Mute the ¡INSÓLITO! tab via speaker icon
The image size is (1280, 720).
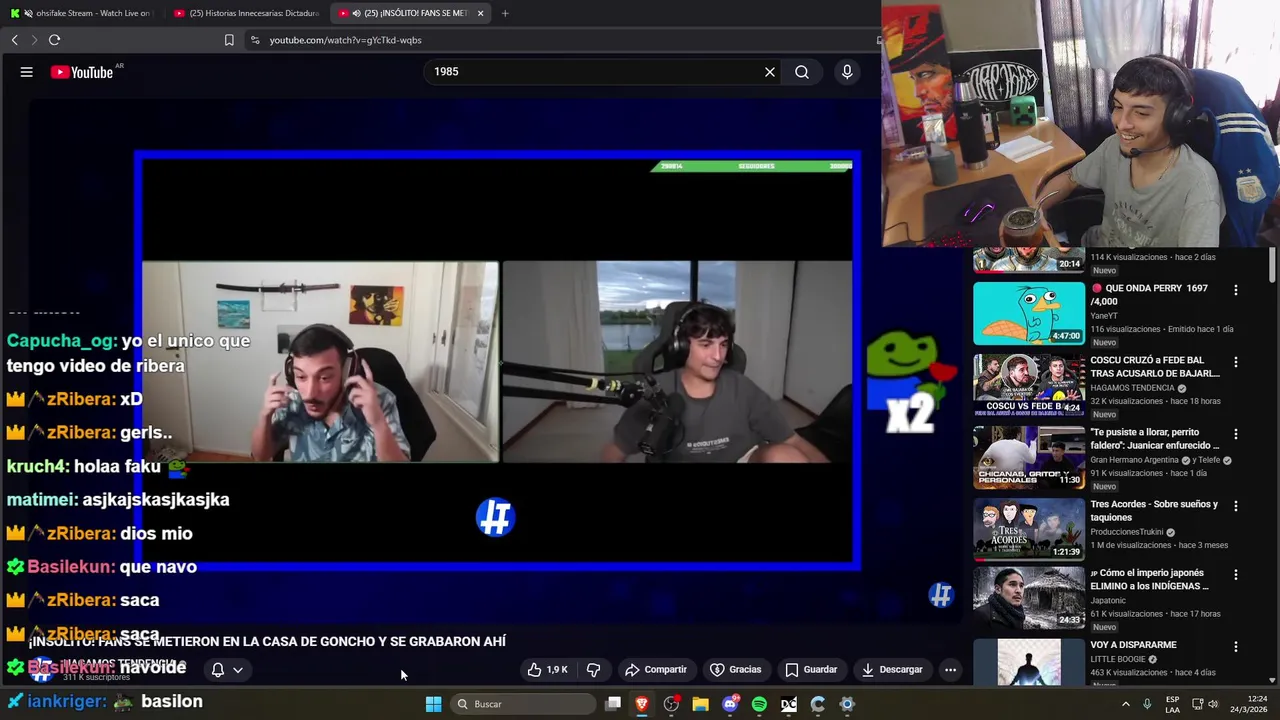357,13
